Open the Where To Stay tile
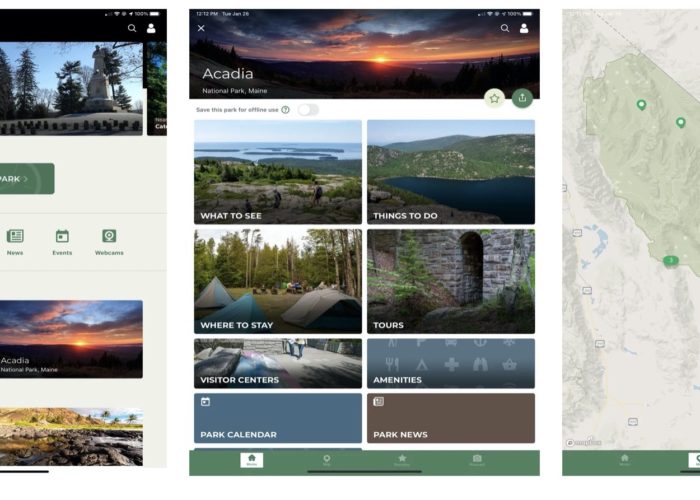The height and width of the screenshot is (500, 700). pos(278,281)
